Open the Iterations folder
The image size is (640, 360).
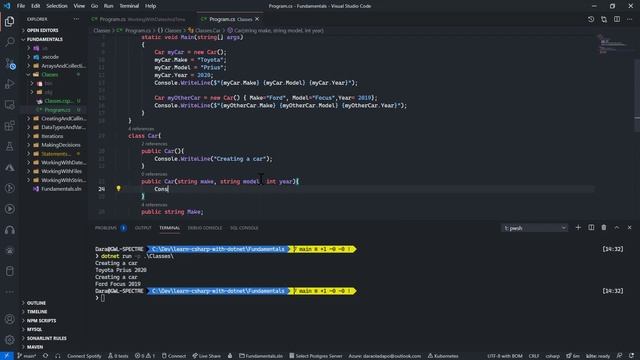[x=52, y=136]
